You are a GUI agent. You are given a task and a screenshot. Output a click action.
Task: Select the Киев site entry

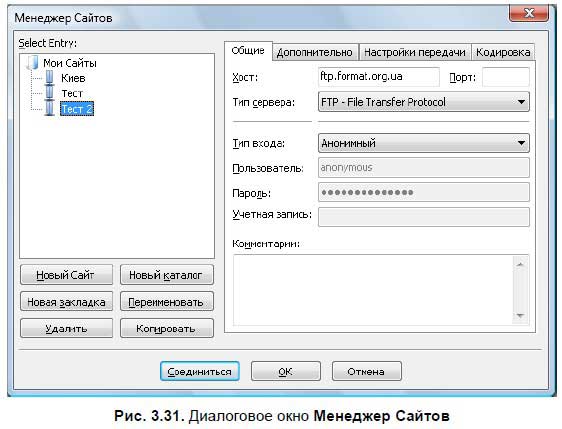(73, 78)
